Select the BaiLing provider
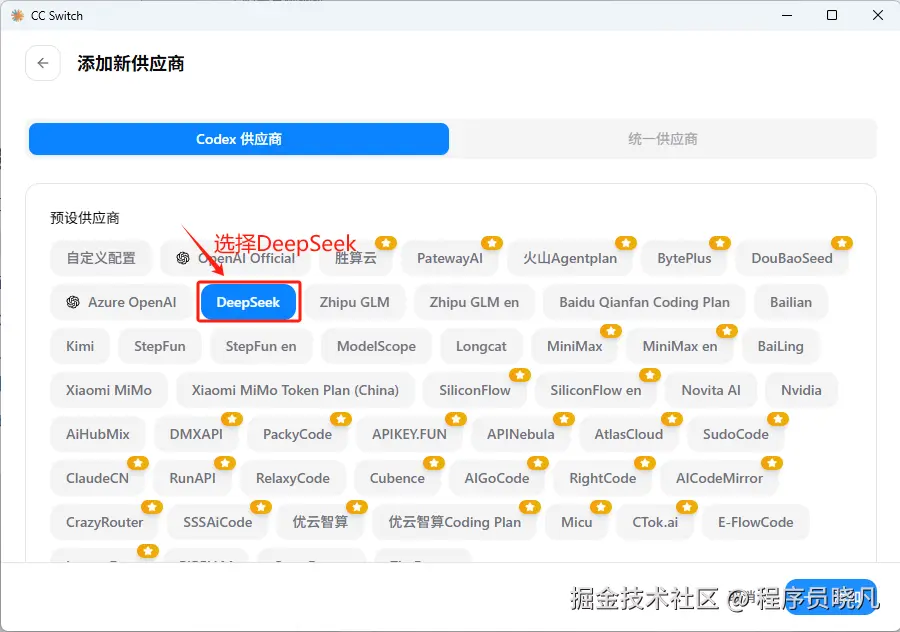This screenshot has width=900, height=632. coord(781,346)
